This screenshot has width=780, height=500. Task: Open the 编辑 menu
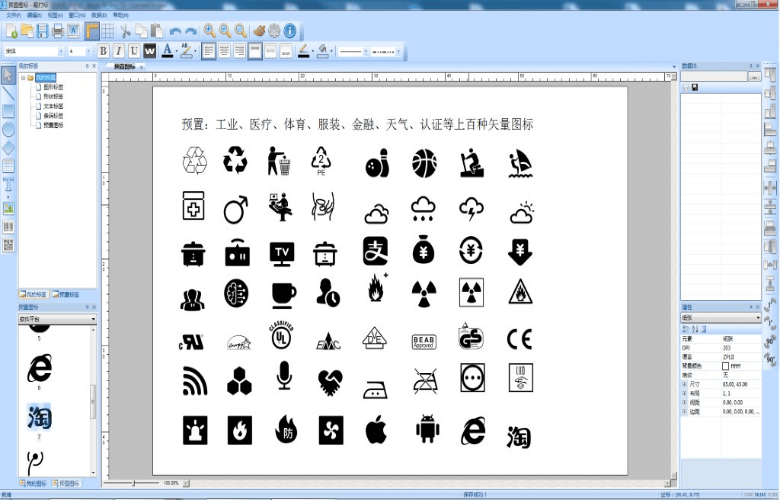(34, 15)
